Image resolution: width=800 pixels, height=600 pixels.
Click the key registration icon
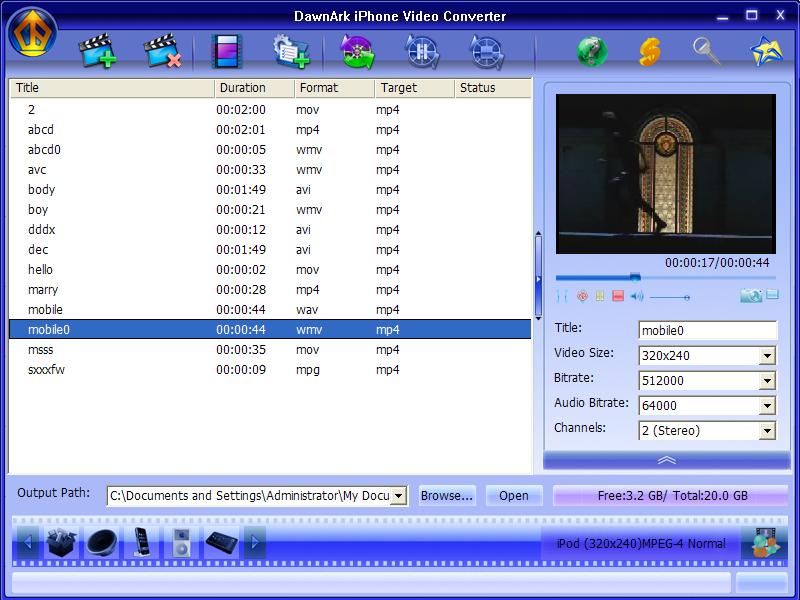[x=707, y=51]
